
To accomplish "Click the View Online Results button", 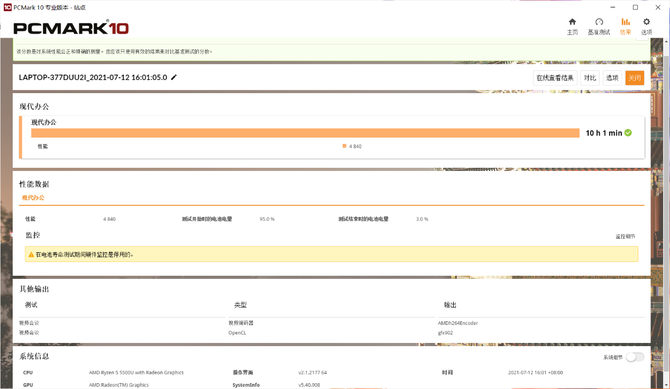I will (x=555, y=78).
